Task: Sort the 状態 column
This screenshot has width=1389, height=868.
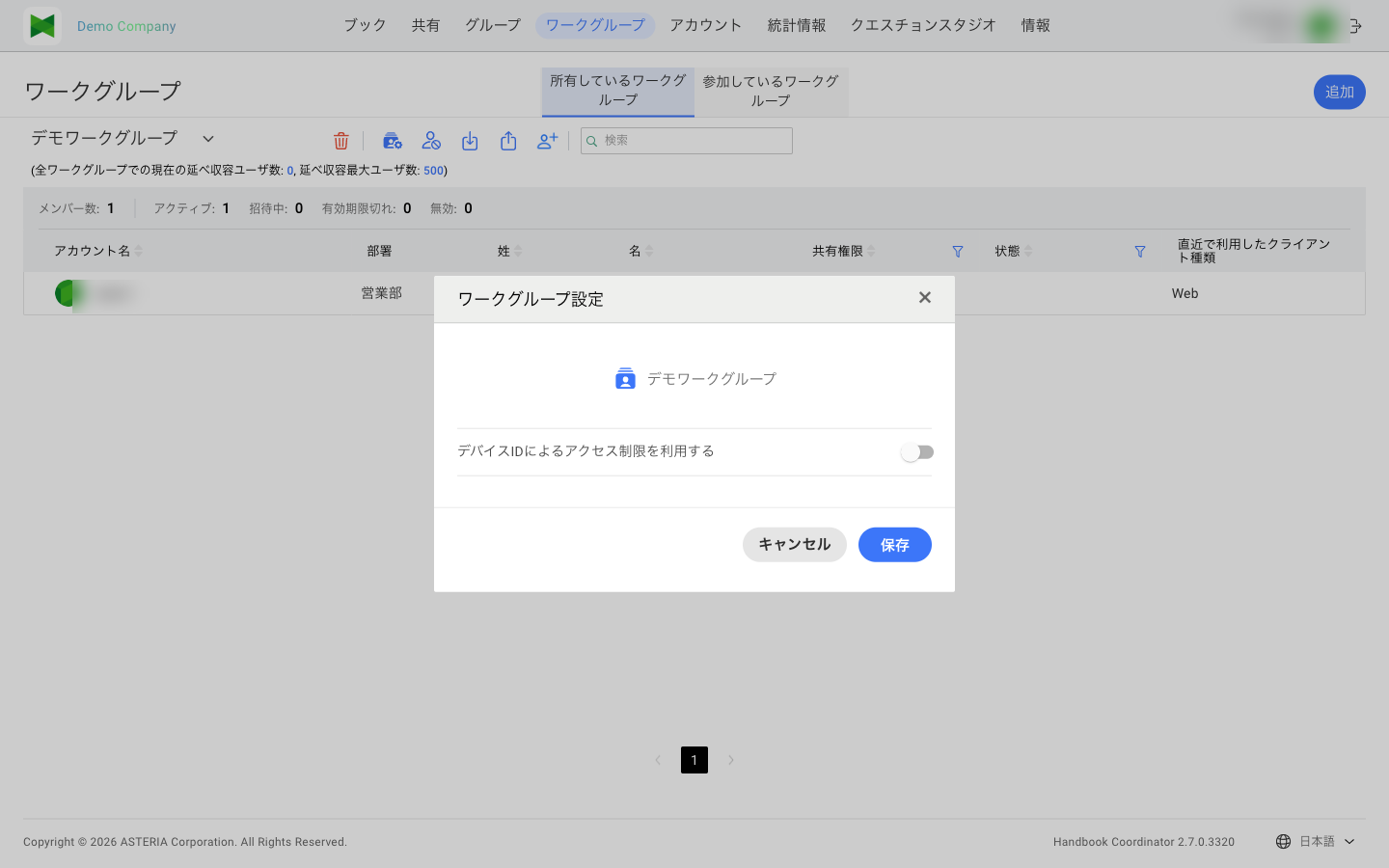Action: point(1028,251)
